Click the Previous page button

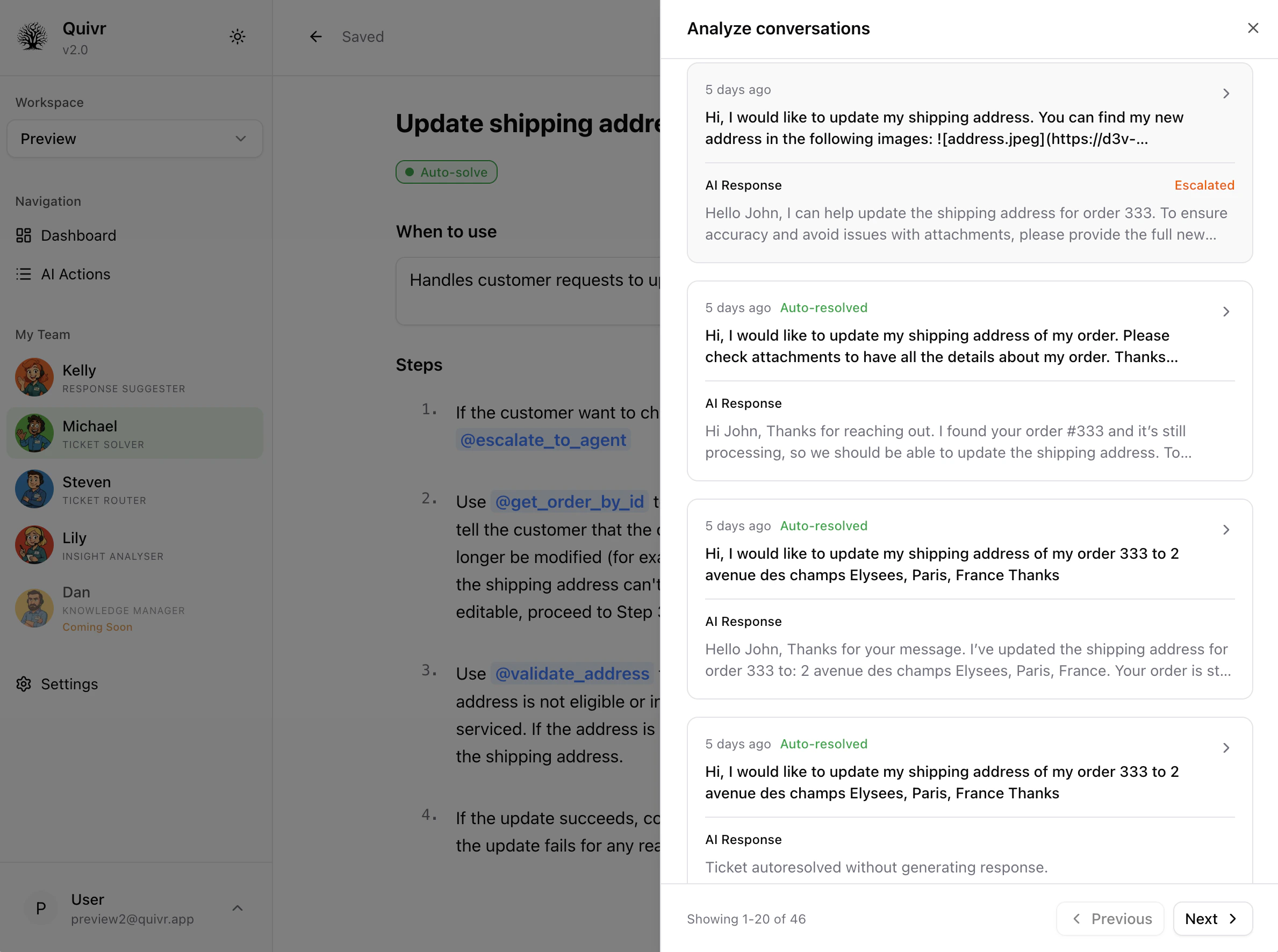click(x=1110, y=919)
